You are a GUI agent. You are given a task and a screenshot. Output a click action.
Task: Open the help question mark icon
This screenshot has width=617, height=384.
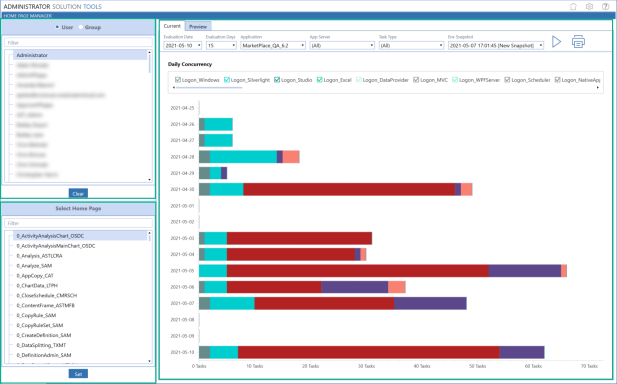tap(606, 6)
